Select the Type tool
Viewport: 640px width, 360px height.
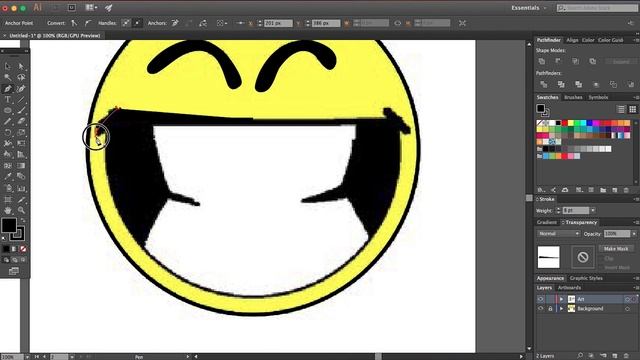8,100
